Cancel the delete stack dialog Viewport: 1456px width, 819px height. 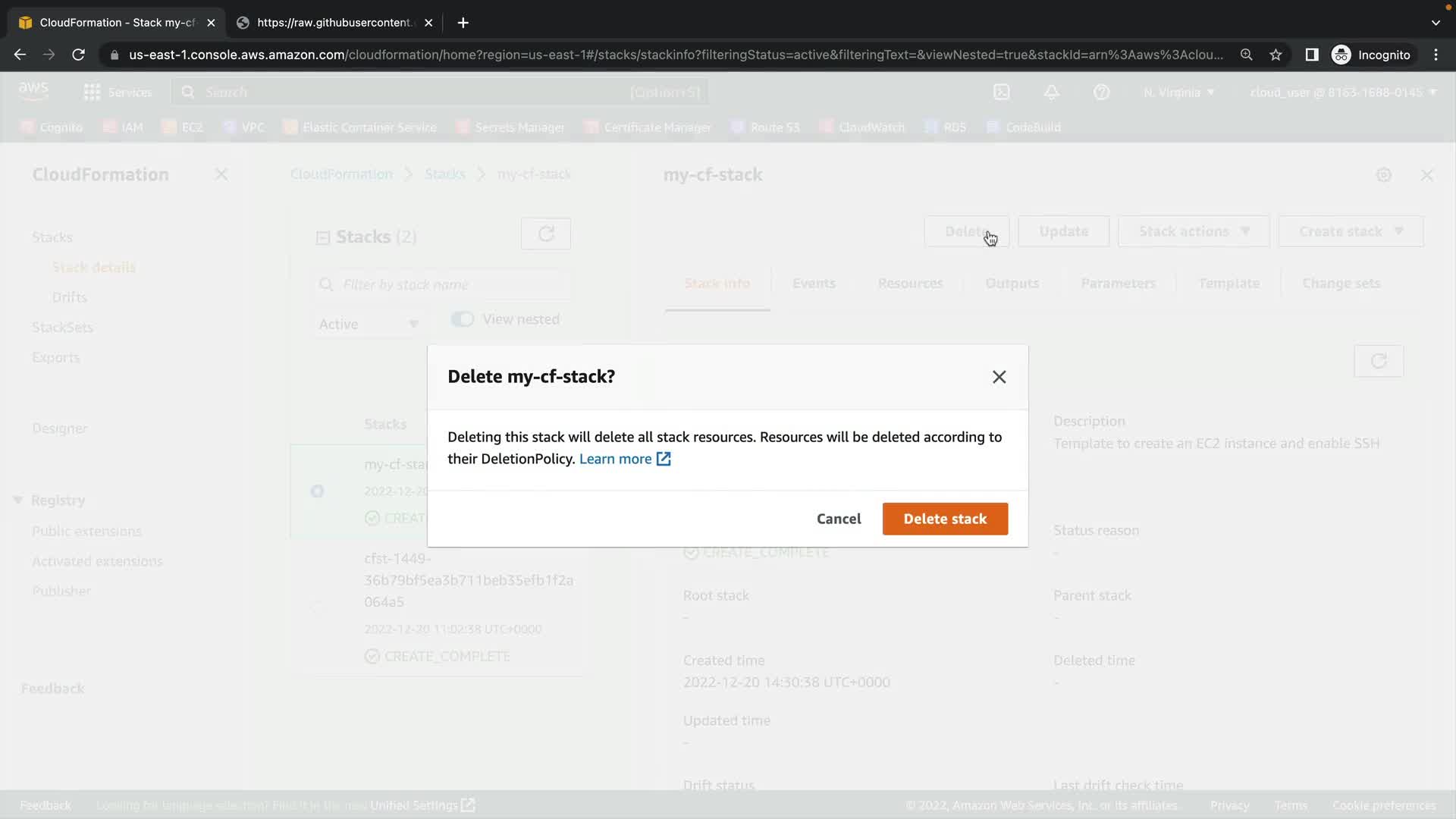pos(838,519)
